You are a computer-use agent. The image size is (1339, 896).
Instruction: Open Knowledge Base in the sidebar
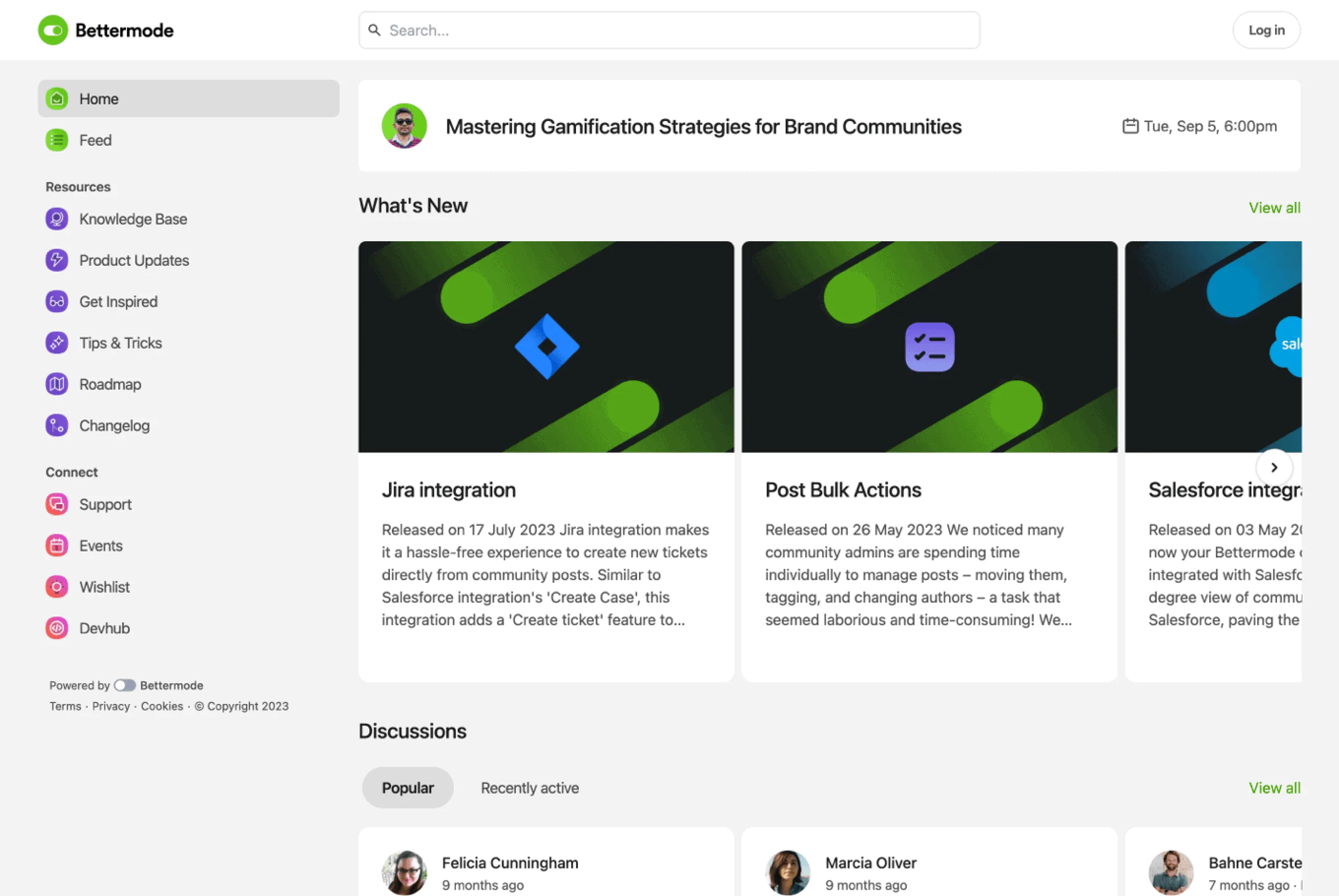point(189,219)
